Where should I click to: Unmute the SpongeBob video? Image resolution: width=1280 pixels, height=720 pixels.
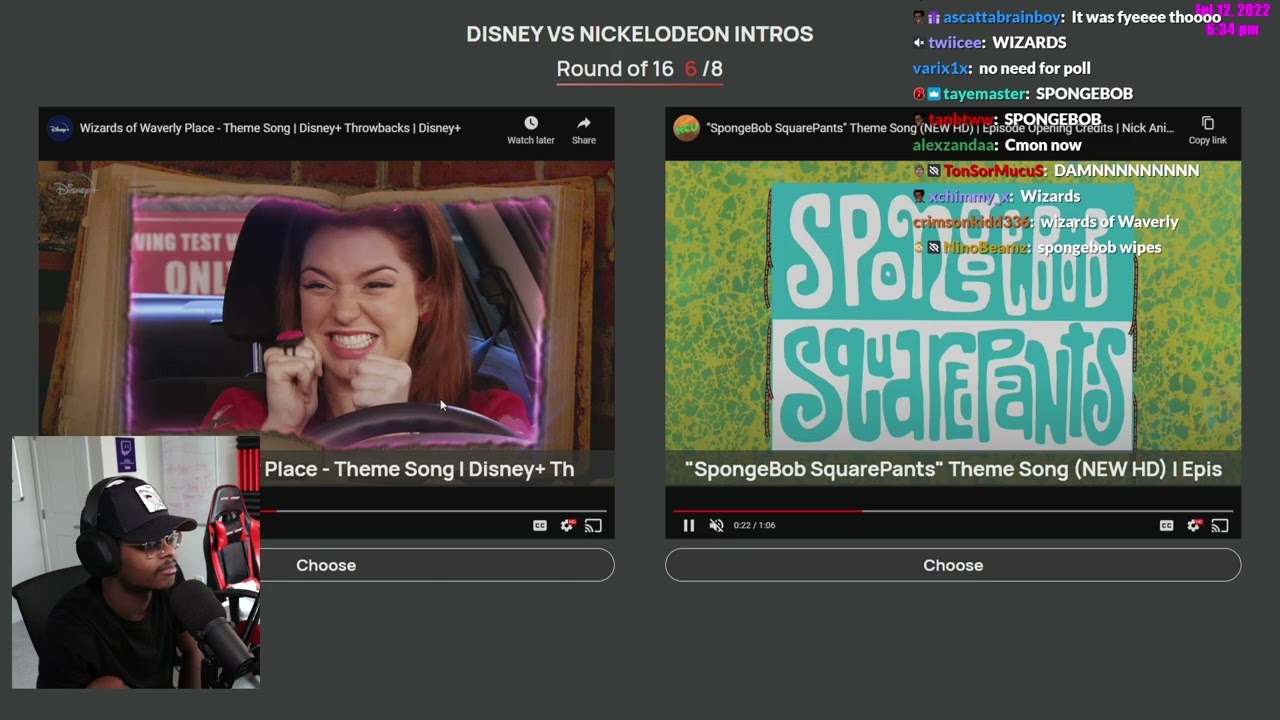point(716,525)
